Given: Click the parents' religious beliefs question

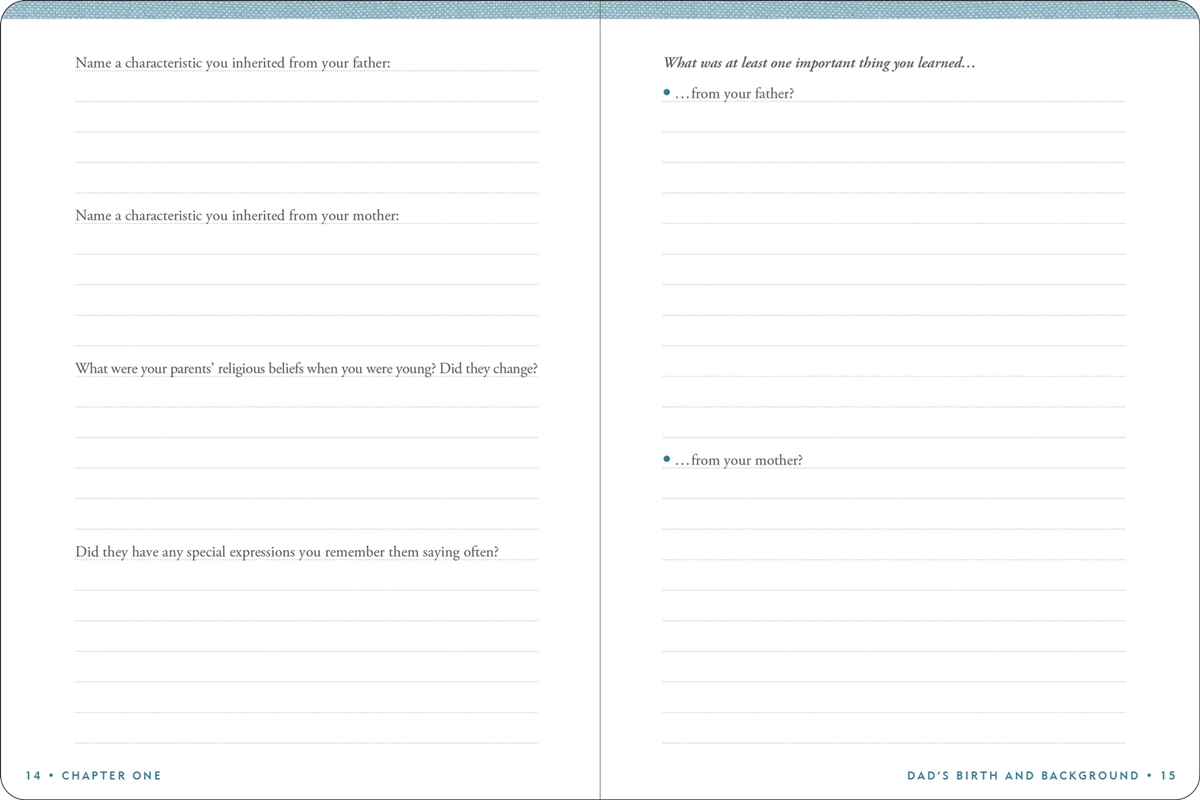Looking at the screenshot, I should pos(306,368).
